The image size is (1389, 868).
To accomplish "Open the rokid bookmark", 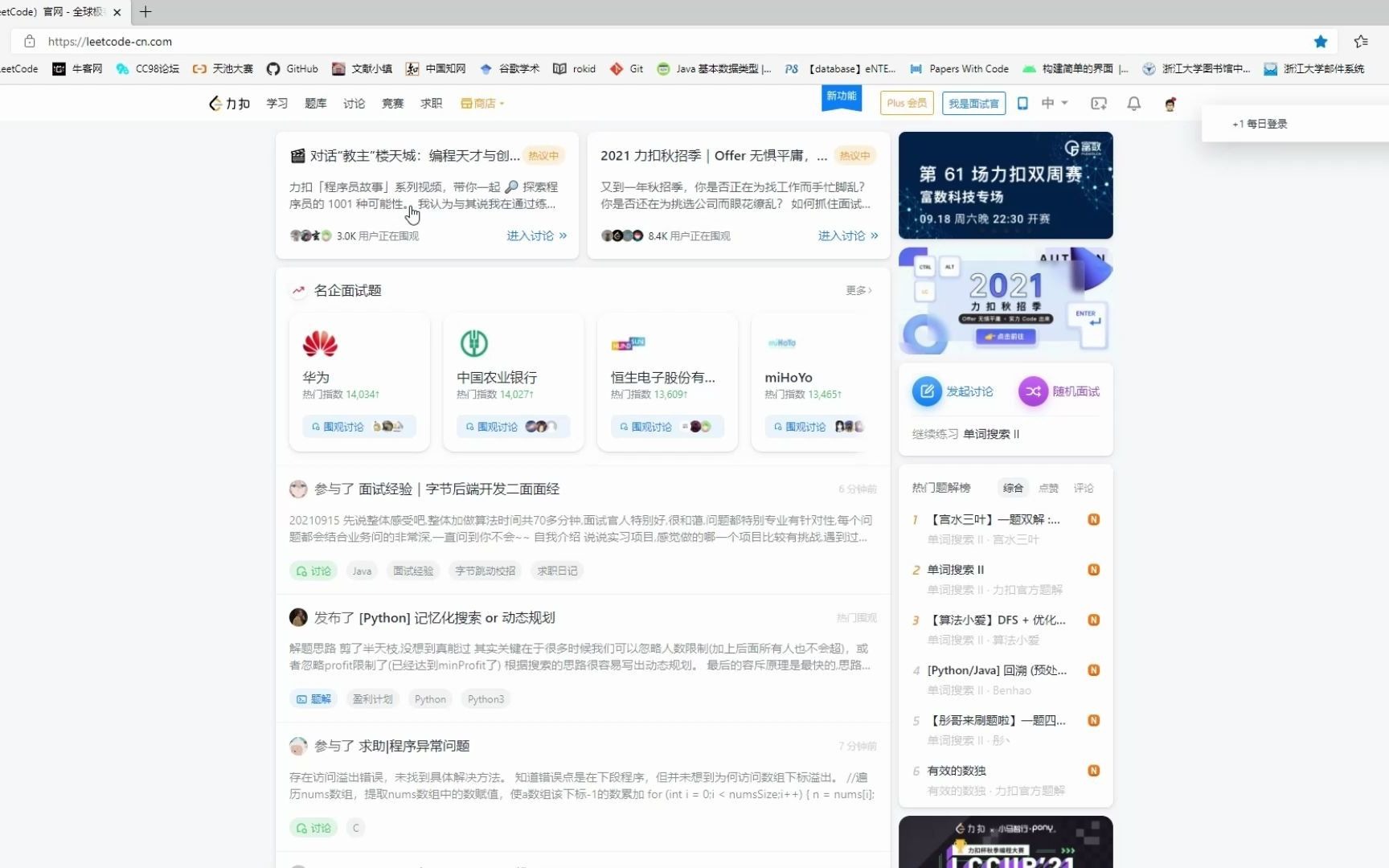I will pos(575,69).
